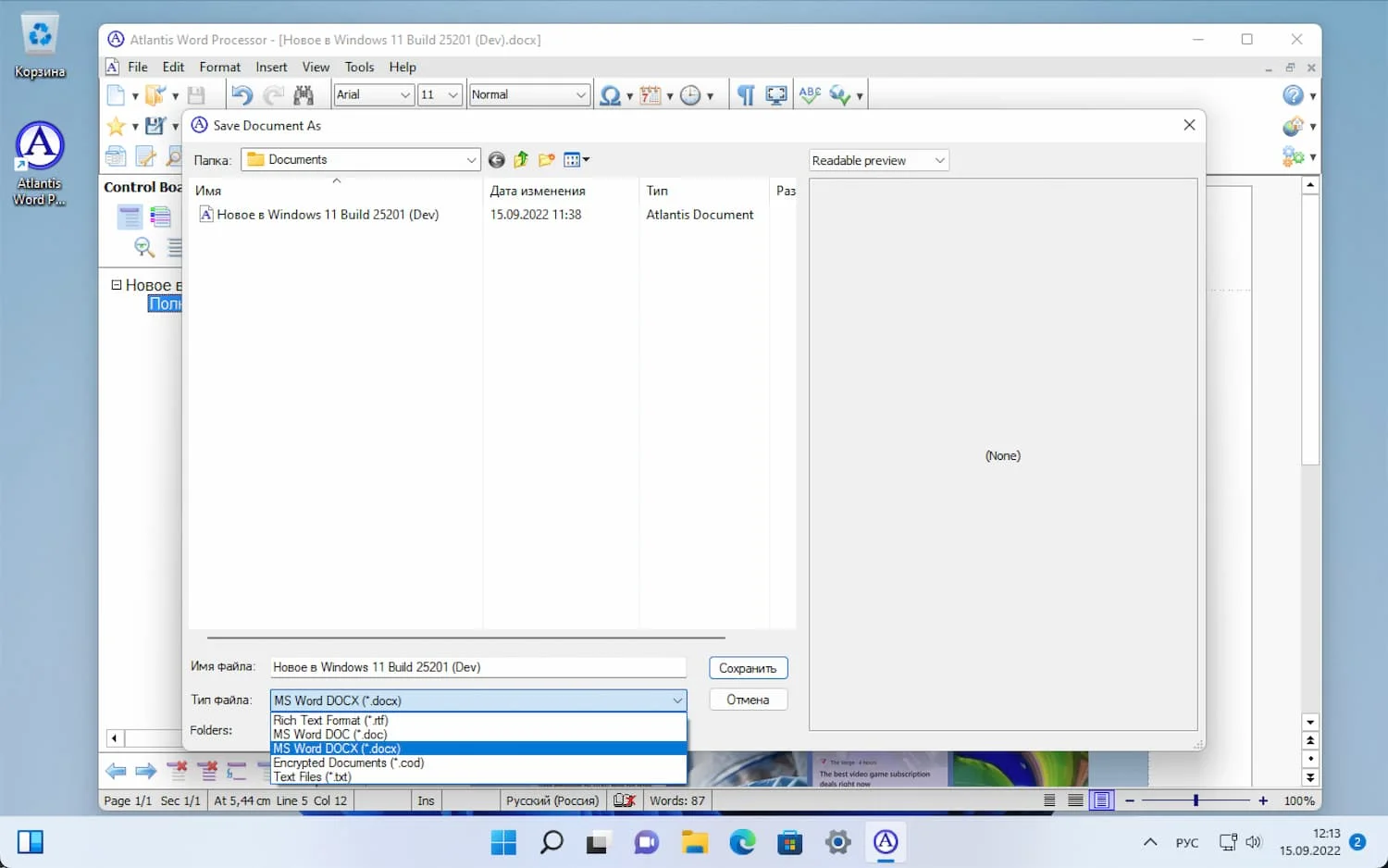Click the calendar date insert icon
Image resolution: width=1388 pixels, height=868 pixels.
pyautogui.click(x=651, y=95)
